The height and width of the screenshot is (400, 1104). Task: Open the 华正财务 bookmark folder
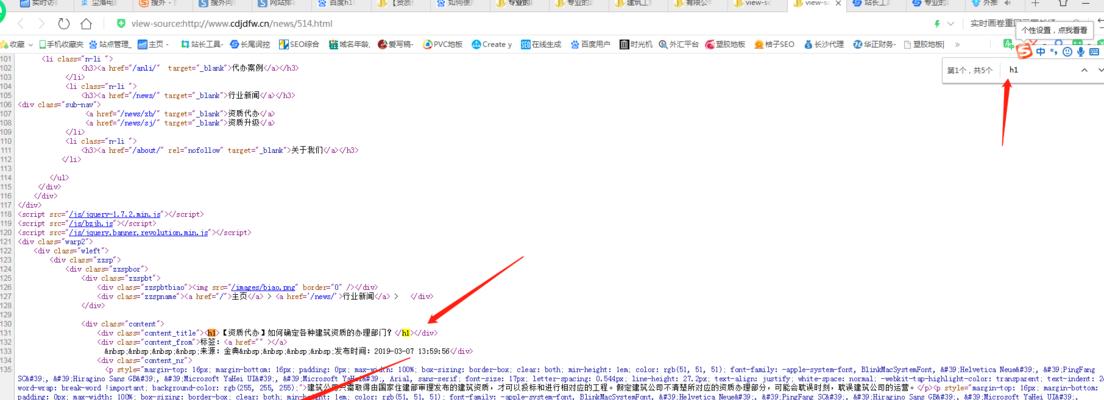pos(875,44)
